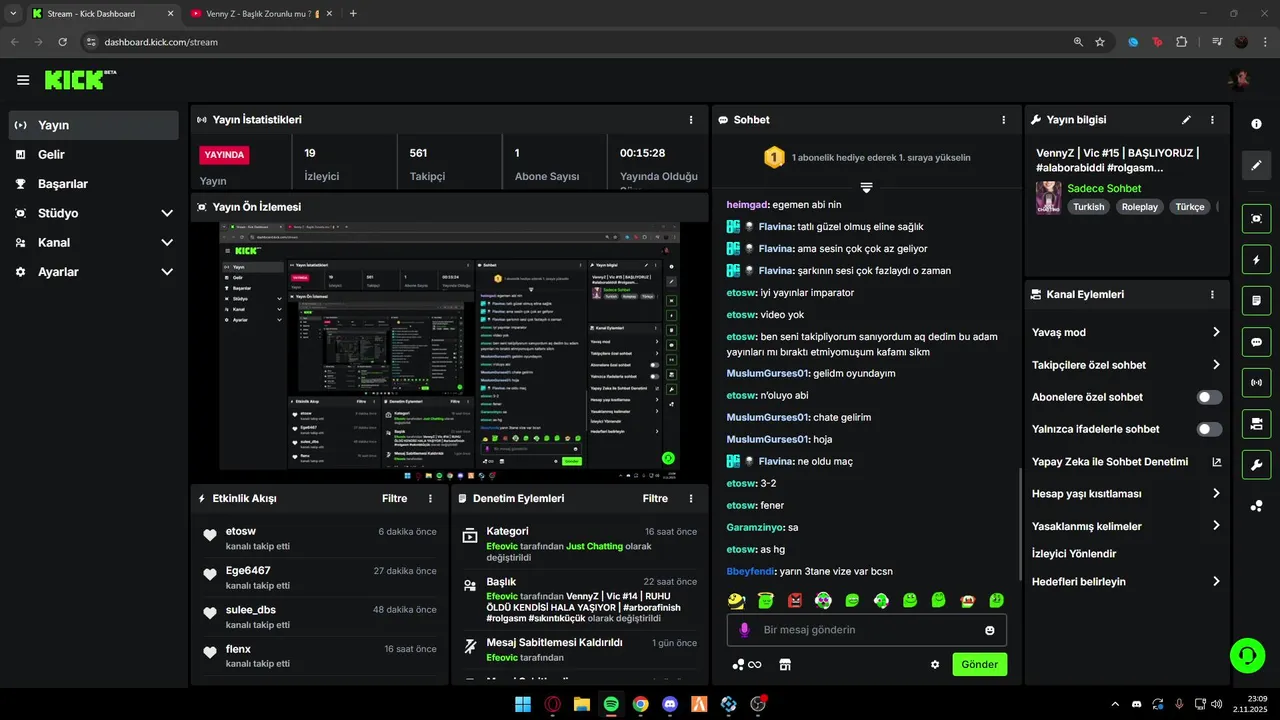Send message with Gönder button
Viewport: 1280px width, 720px height.
980,664
